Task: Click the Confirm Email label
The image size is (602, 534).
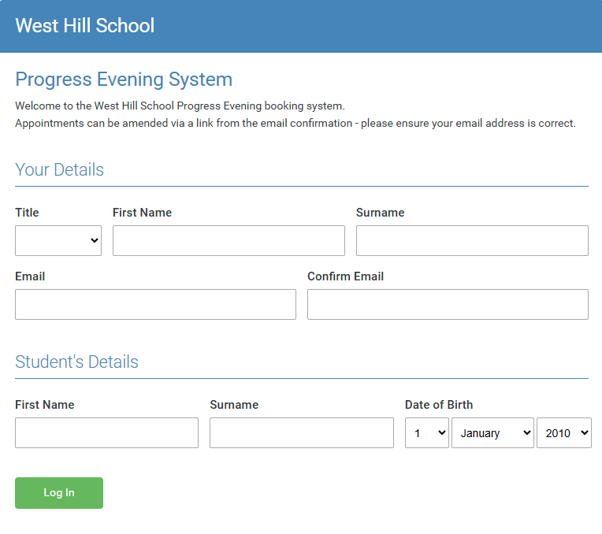Action: [346, 276]
